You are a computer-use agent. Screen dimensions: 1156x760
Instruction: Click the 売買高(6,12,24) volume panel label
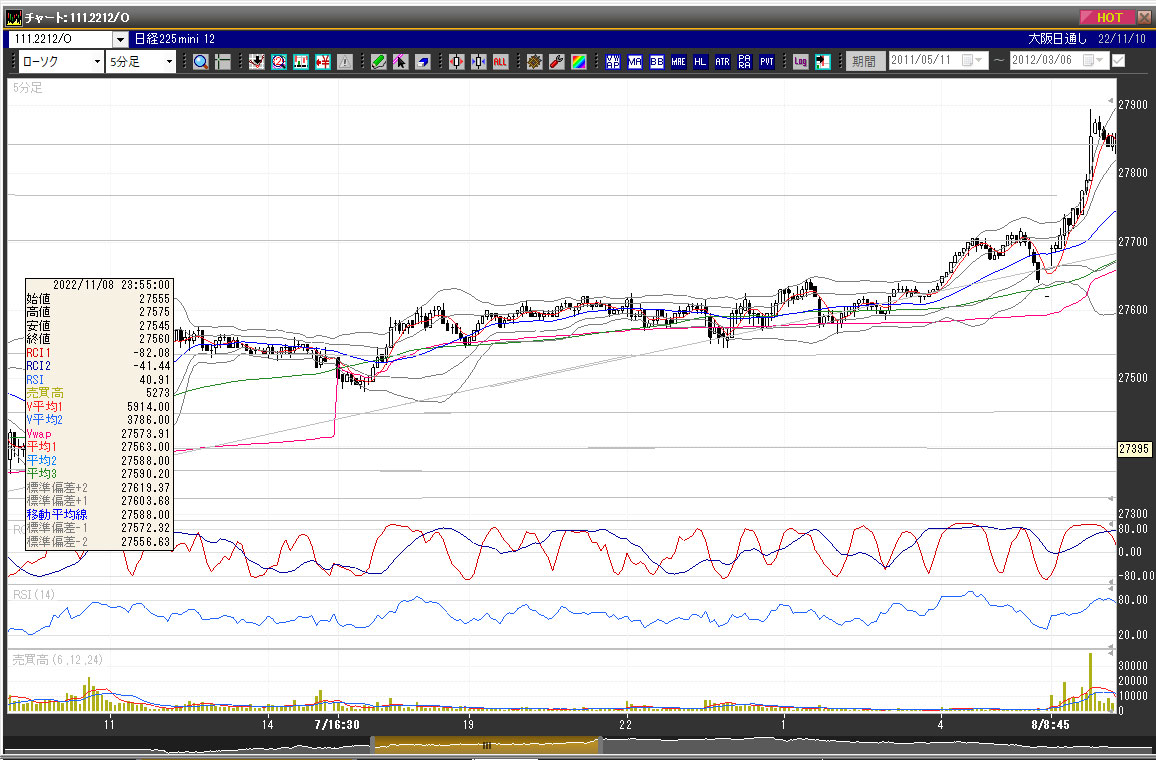[x=58, y=660]
